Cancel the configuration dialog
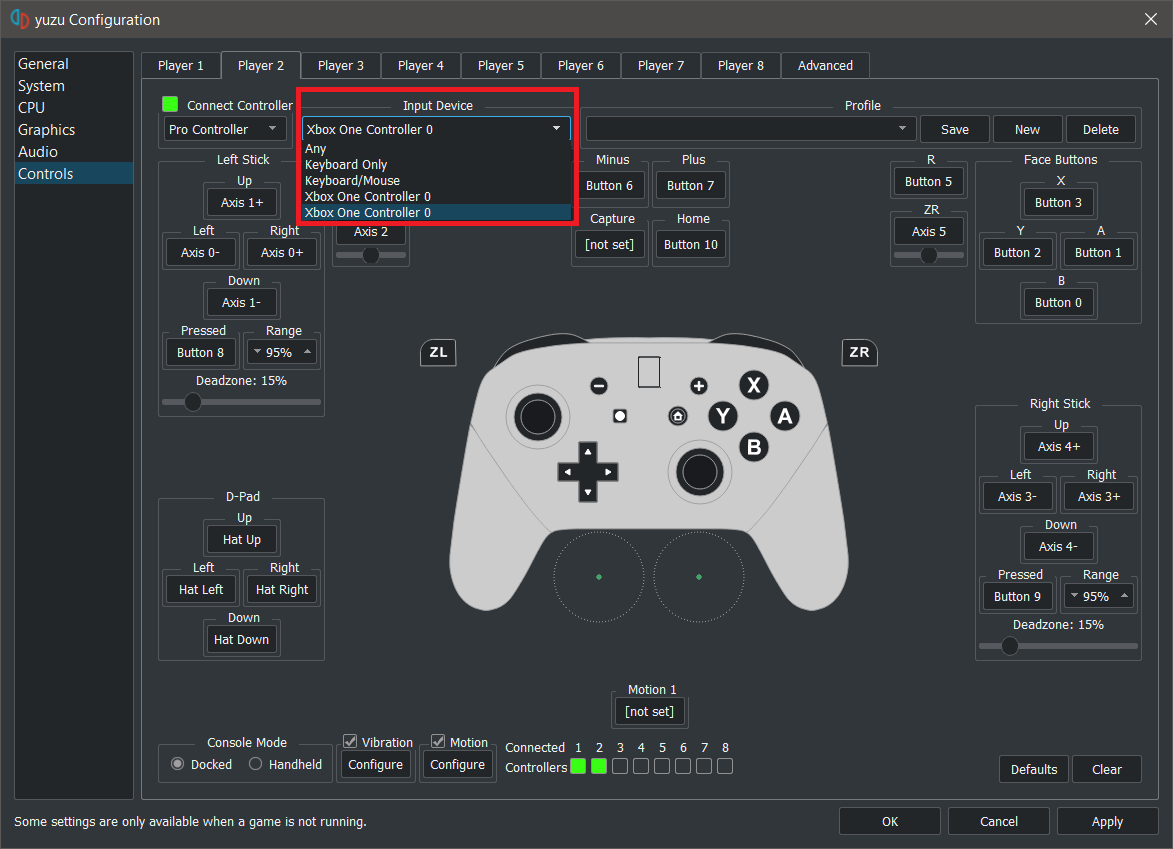The image size is (1173, 849). 999,821
